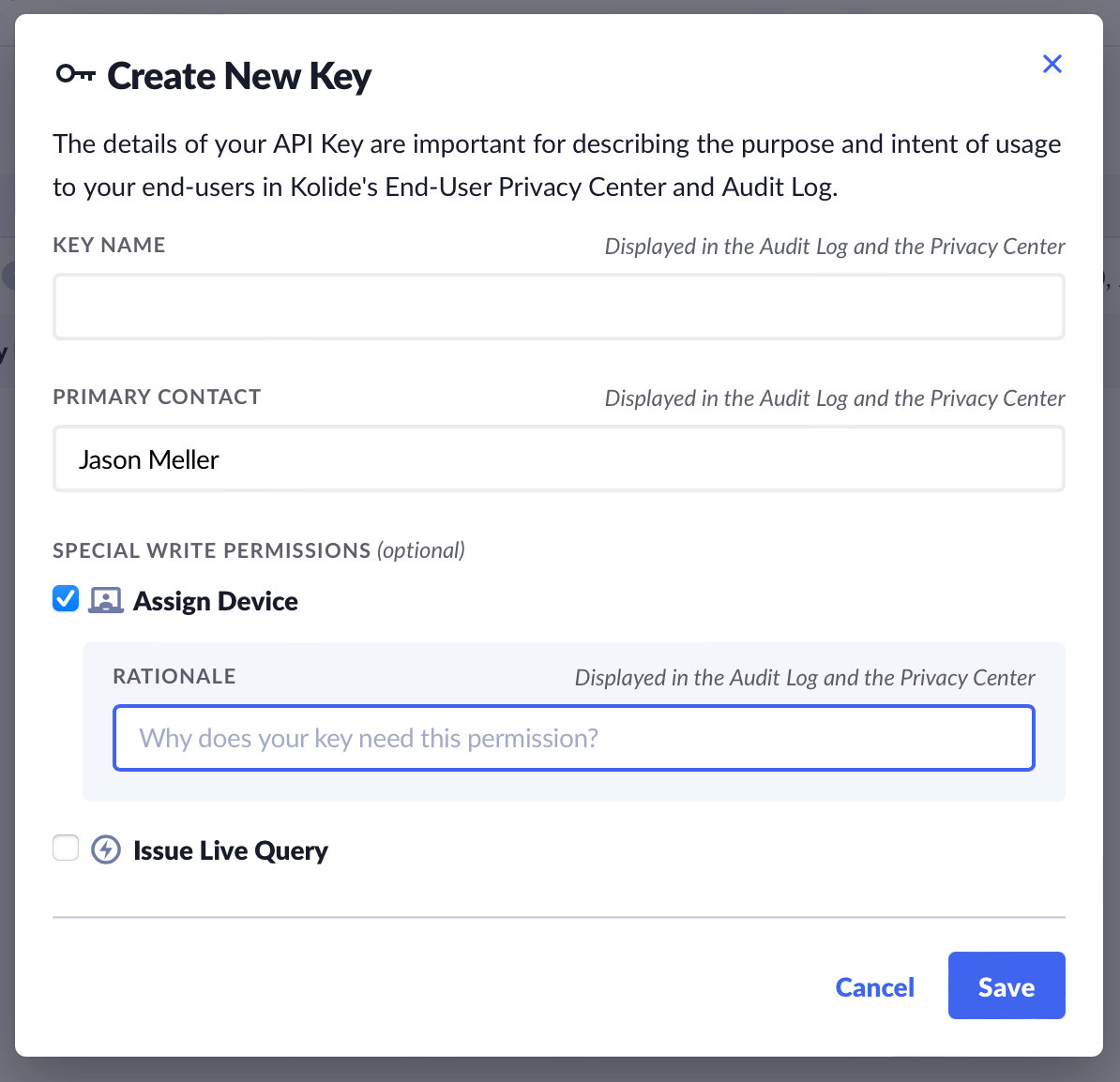The image size is (1120, 1082).
Task: Uncheck the Assign Device checkbox
Action: tap(66, 598)
